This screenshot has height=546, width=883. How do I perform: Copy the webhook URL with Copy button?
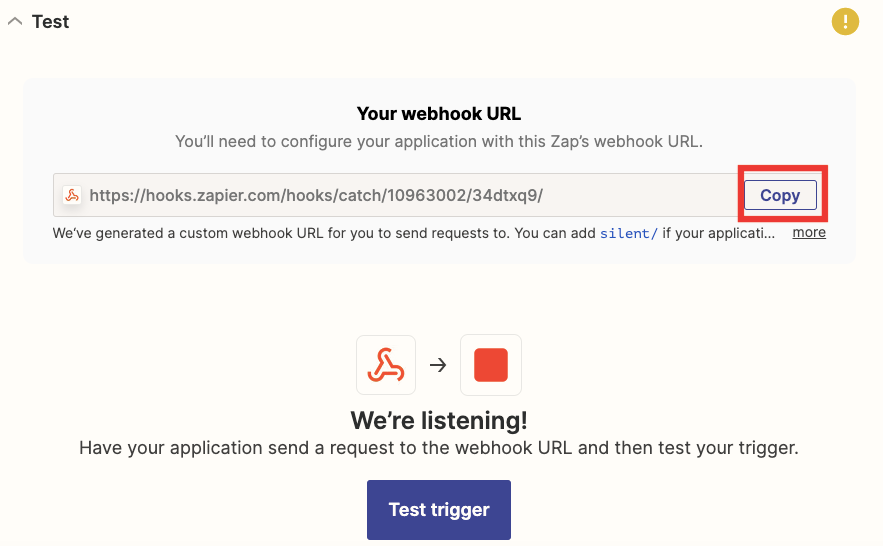click(780, 195)
